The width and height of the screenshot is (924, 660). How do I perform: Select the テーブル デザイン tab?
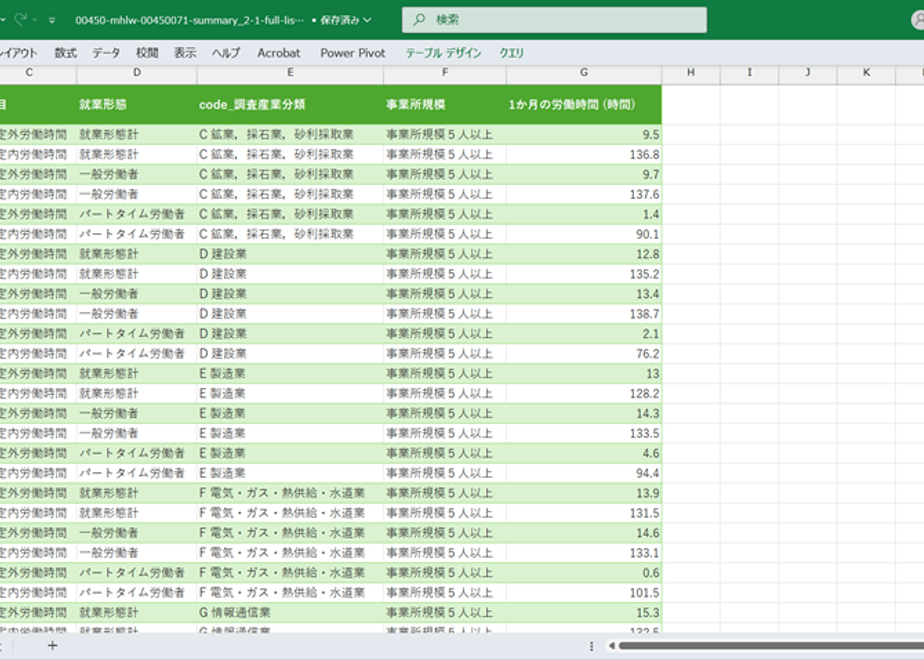[x=443, y=53]
